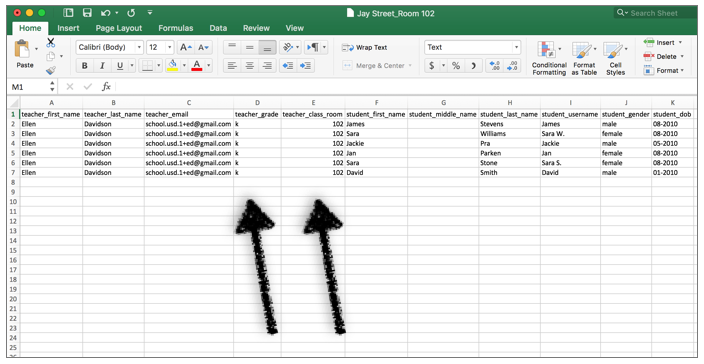Click the comma style icon
The width and height of the screenshot is (704, 364).
tap(473, 66)
